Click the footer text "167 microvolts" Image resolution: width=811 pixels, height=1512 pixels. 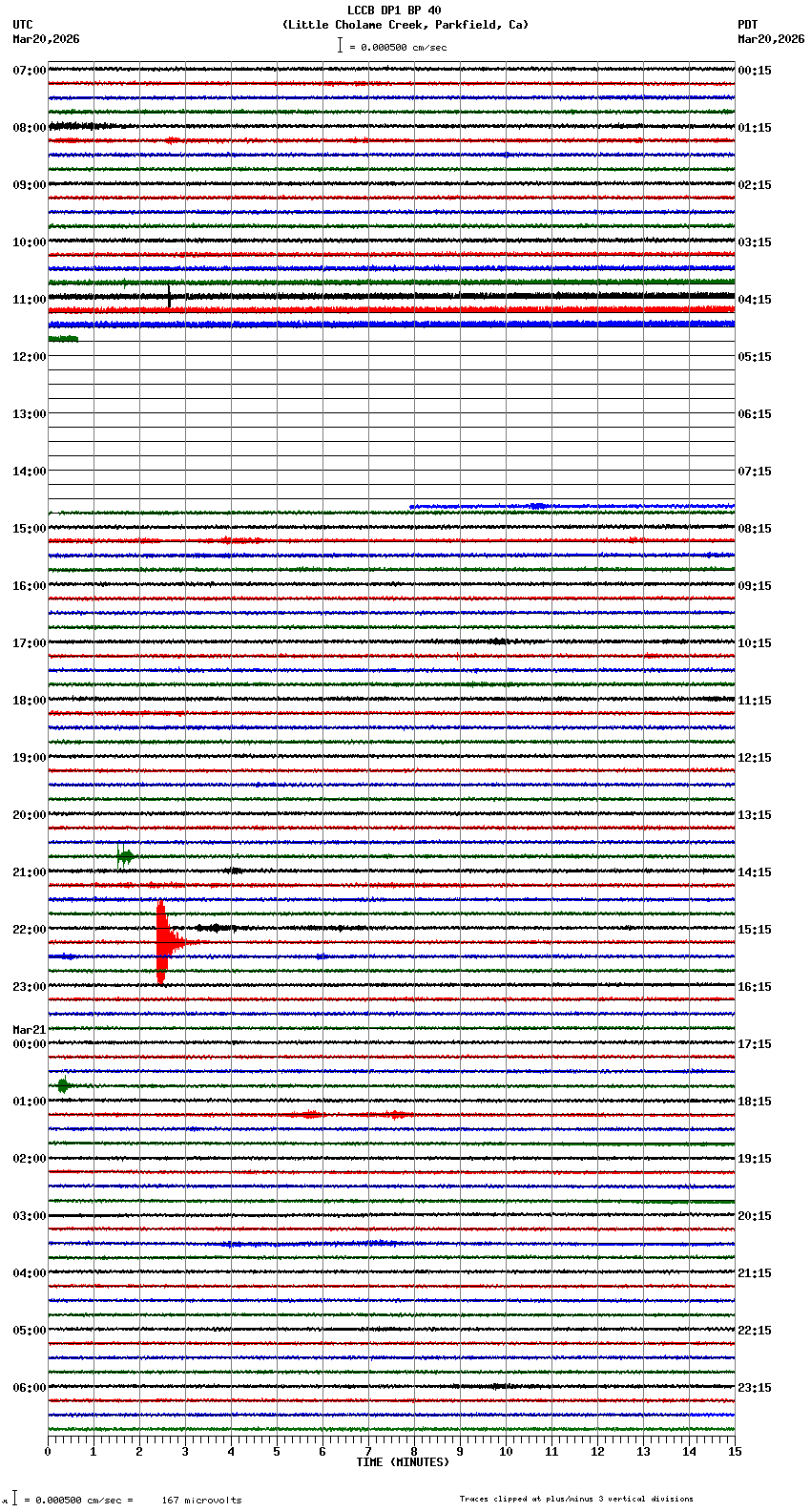pos(201,1501)
